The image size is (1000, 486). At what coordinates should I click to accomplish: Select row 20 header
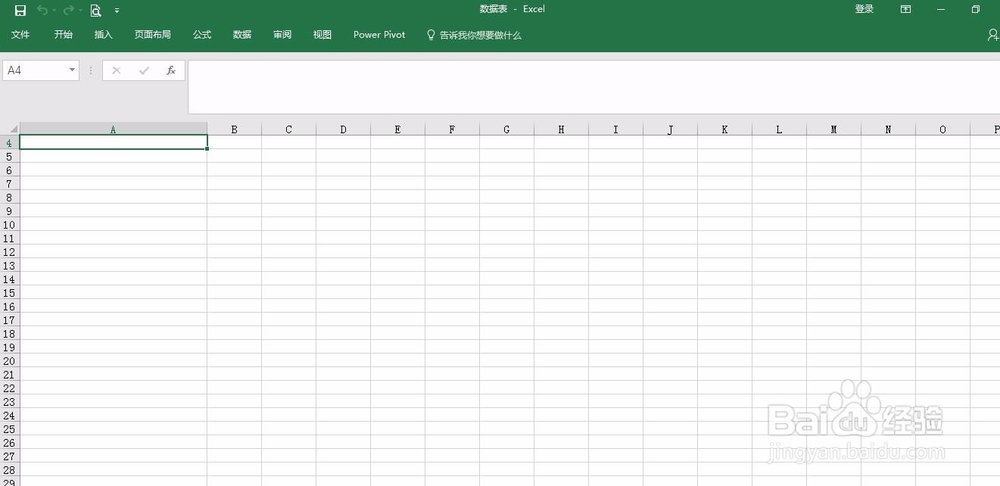10,361
